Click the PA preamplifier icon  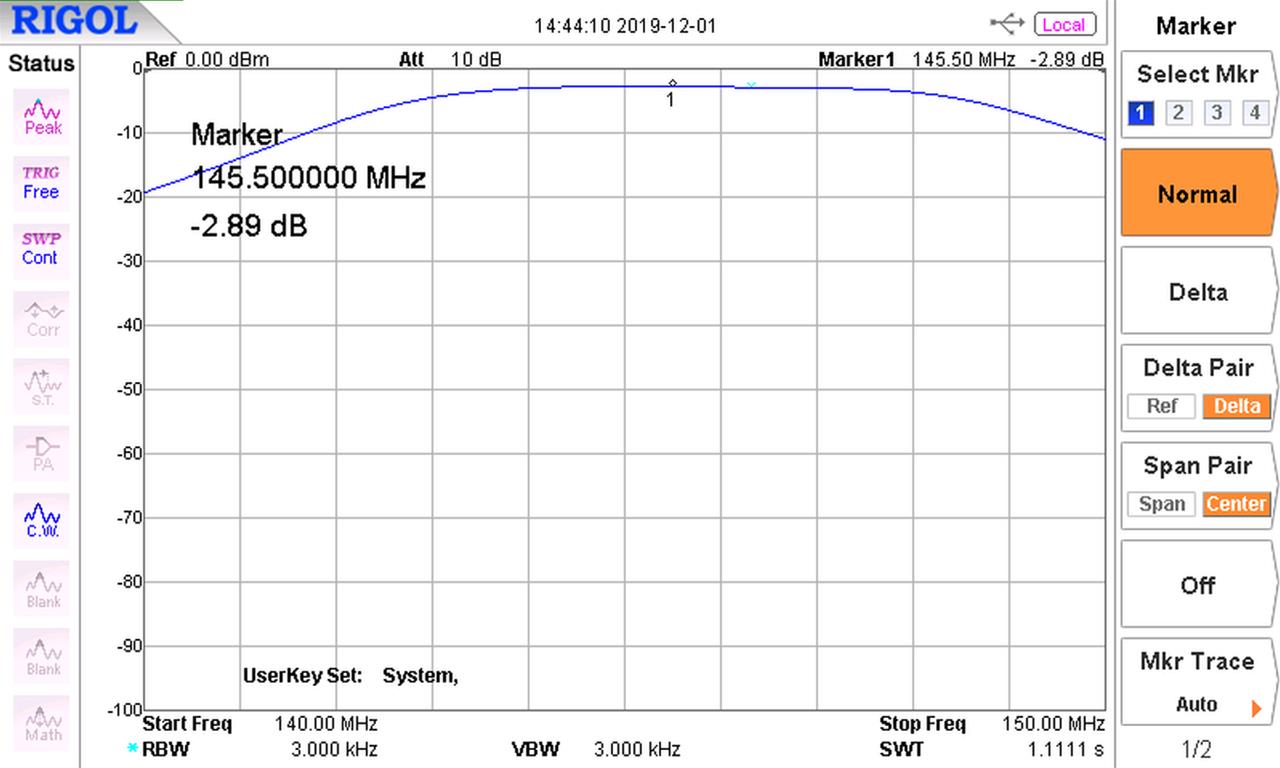pos(40,448)
